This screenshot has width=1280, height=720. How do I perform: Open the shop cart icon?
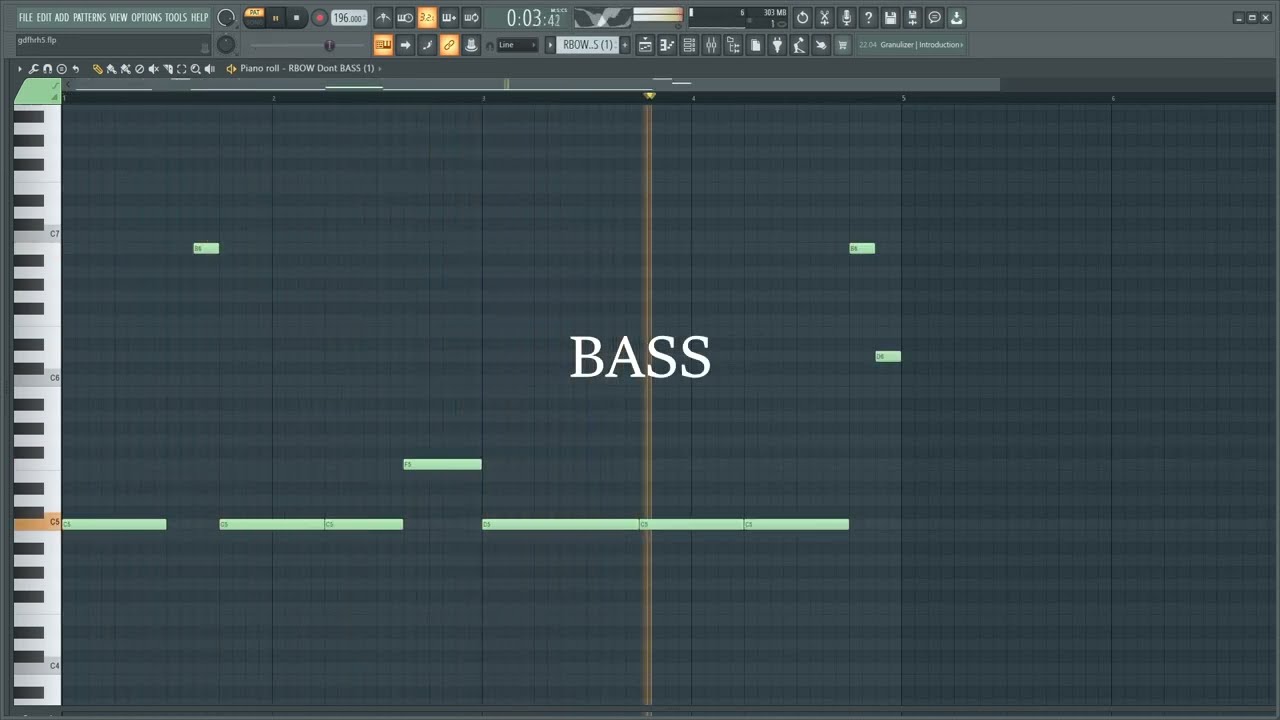[x=843, y=45]
